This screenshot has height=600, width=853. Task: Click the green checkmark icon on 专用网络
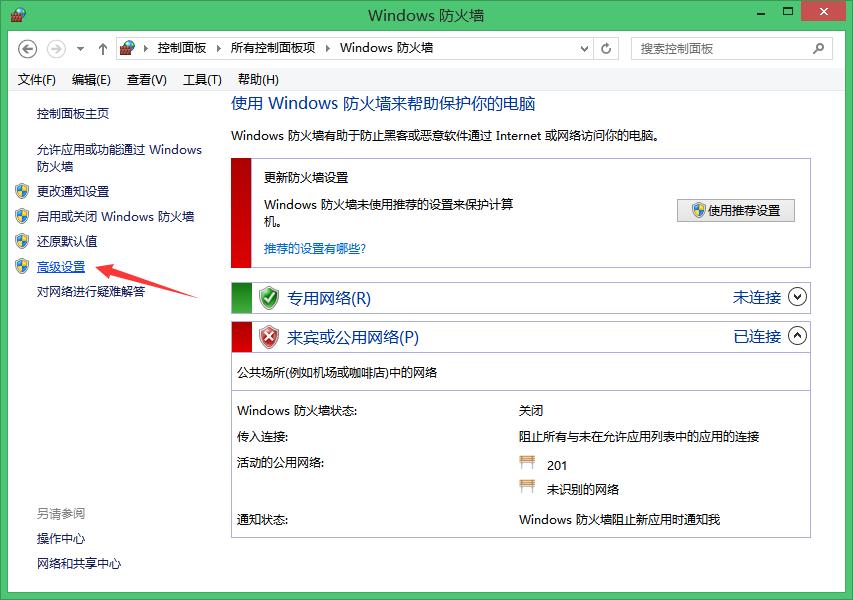pyautogui.click(x=268, y=297)
